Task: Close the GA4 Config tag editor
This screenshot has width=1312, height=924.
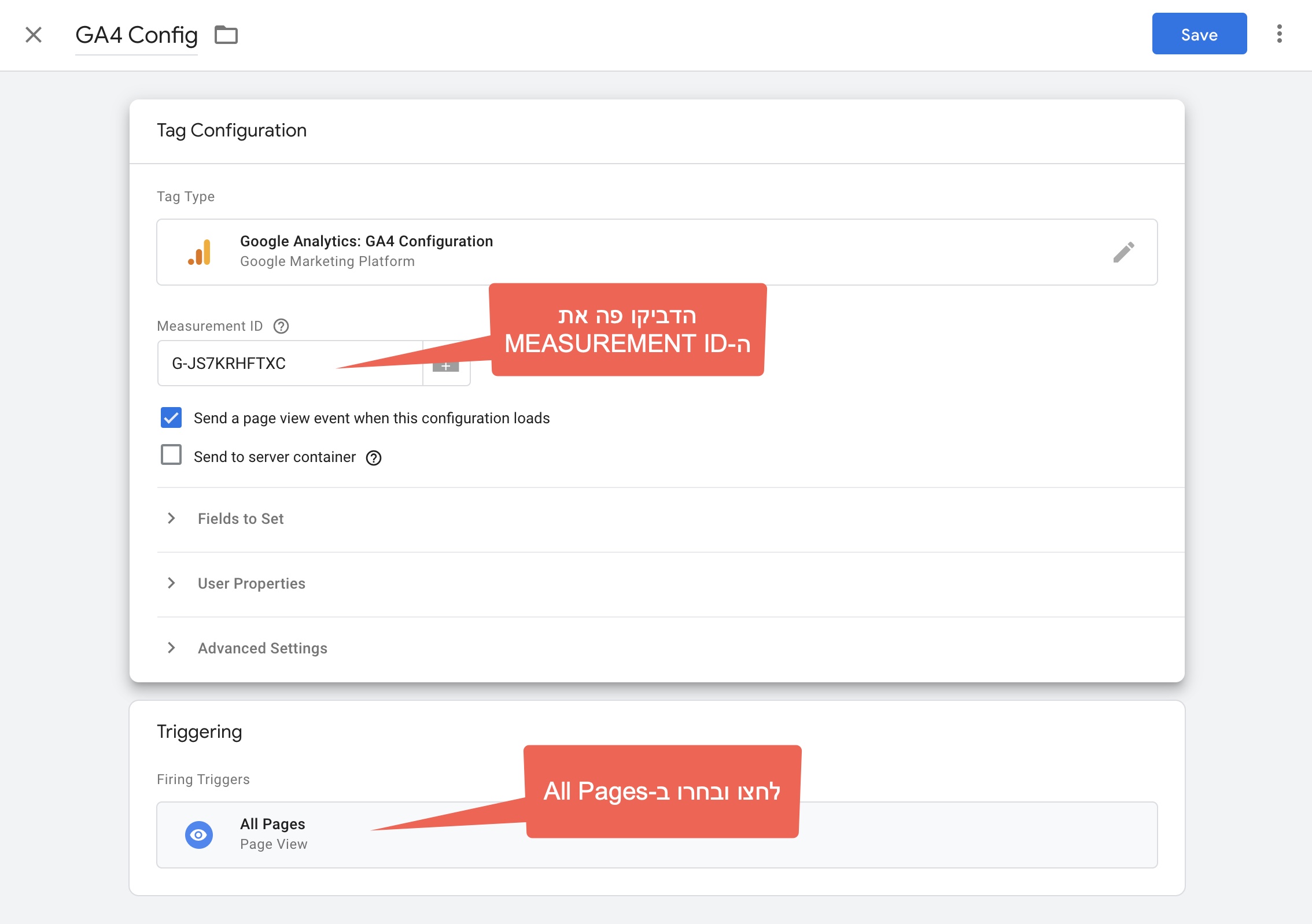Action: pos(34,35)
